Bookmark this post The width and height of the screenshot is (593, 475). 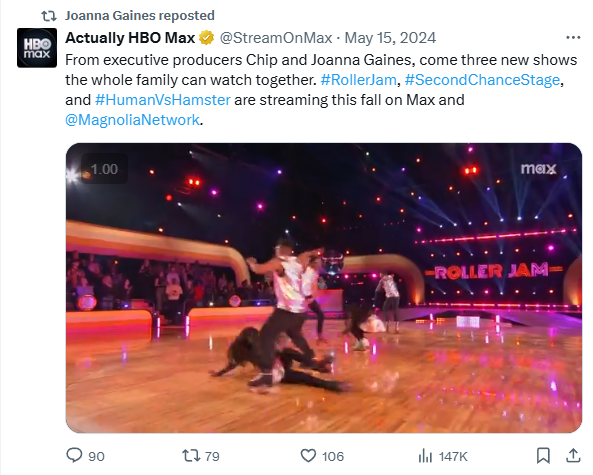pos(543,456)
